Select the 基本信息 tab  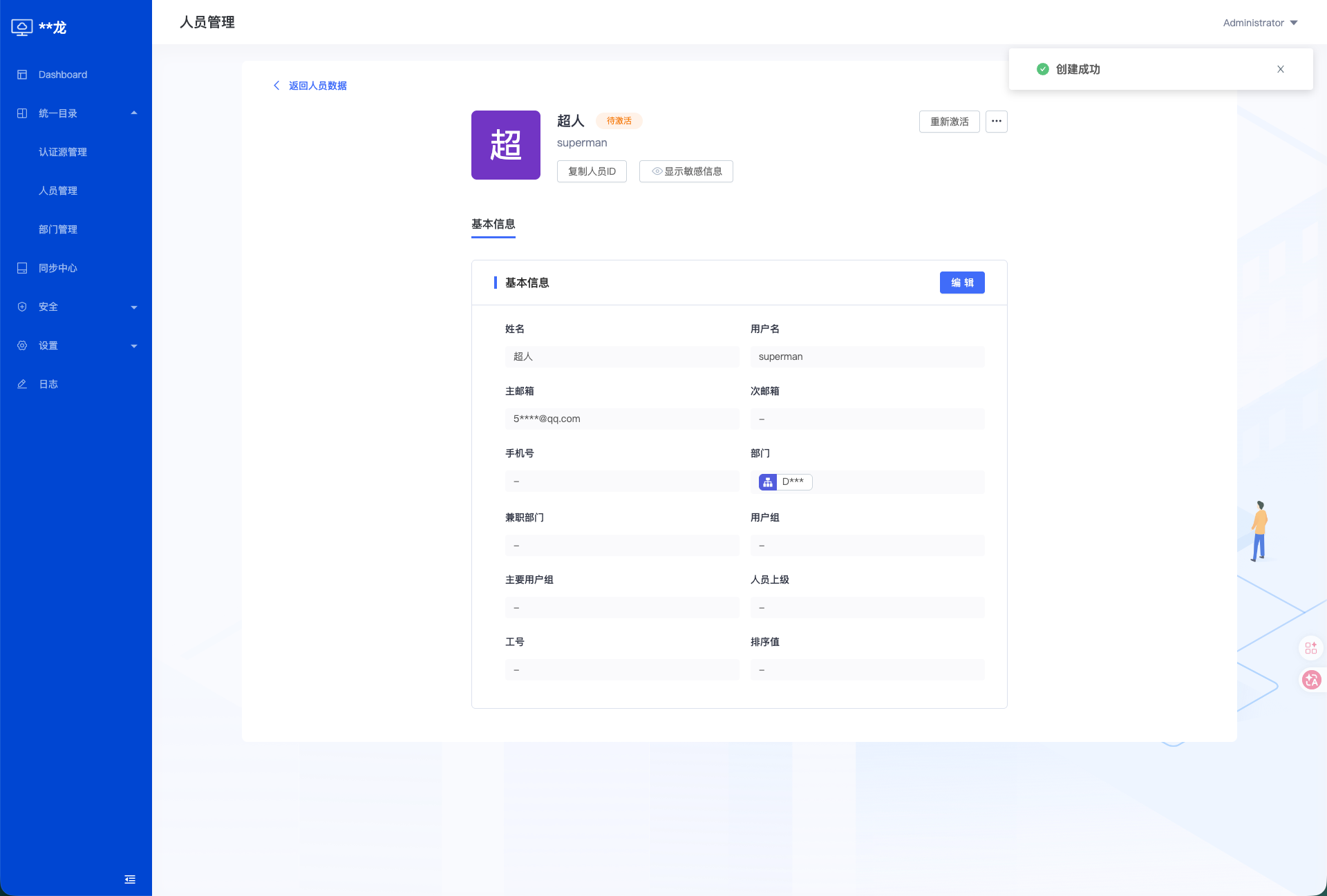click(493, 225)
